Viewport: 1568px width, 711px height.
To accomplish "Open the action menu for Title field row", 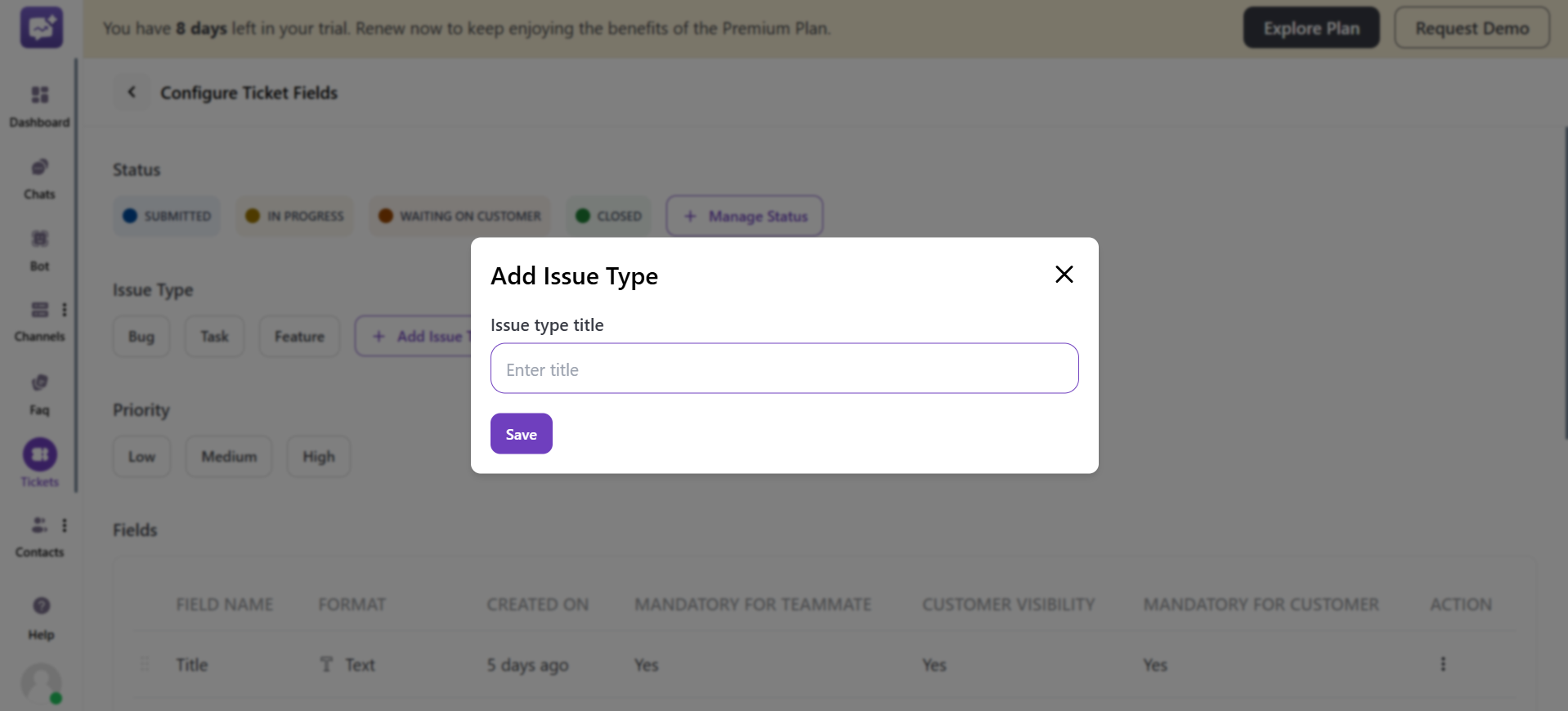I will 1442,664.
